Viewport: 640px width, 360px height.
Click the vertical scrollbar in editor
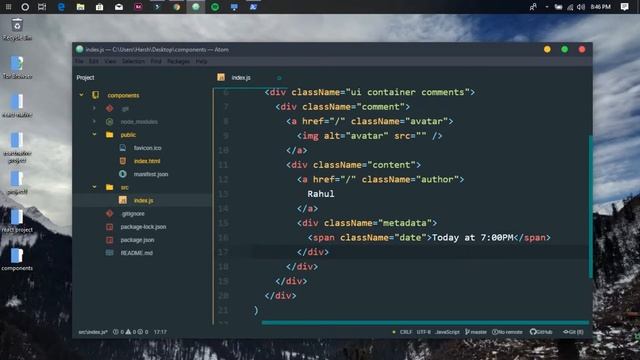pos(590,207)
